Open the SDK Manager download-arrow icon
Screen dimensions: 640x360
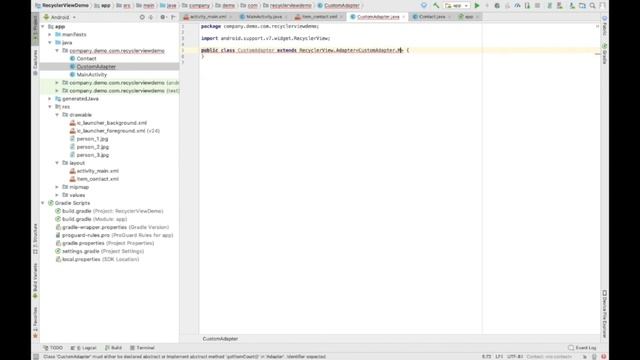click(x=572, y=6)
